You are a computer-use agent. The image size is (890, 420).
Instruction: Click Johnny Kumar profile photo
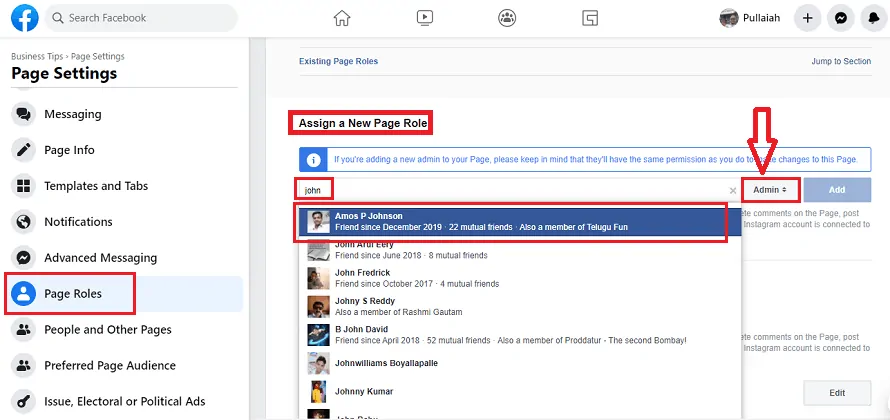pyautogui.click(x=318, y=392)
